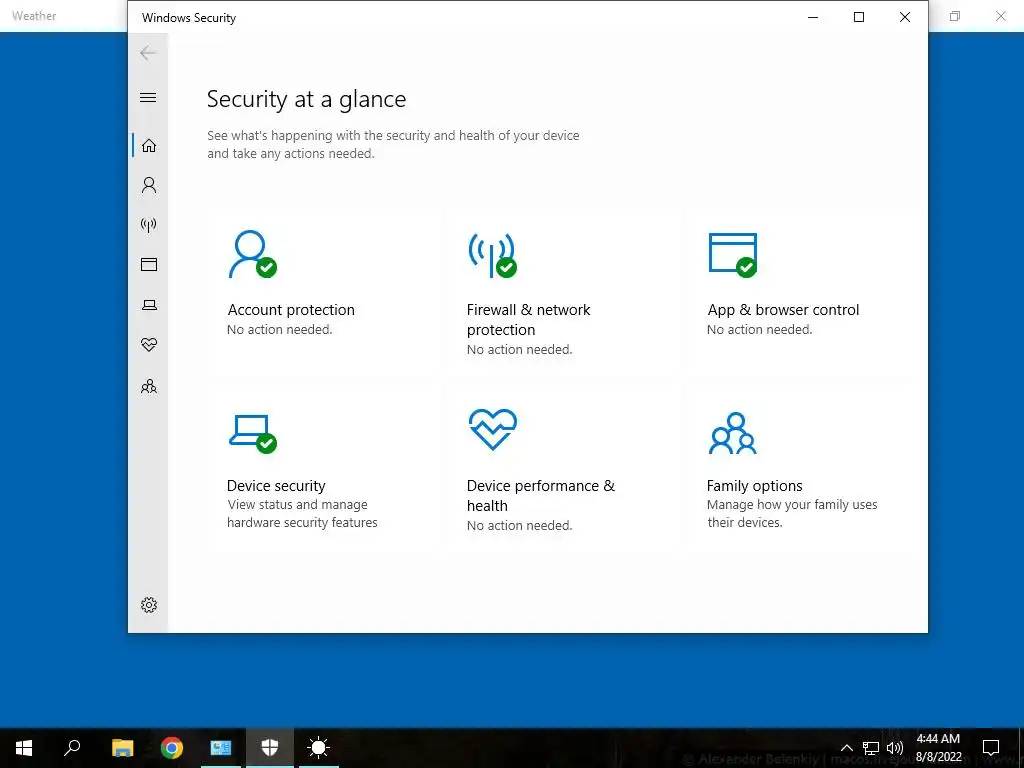Screen dimensions: 1024x768
Task: Click 'No action needed.' under Firewall & network protection
Action: coord(519,349)
